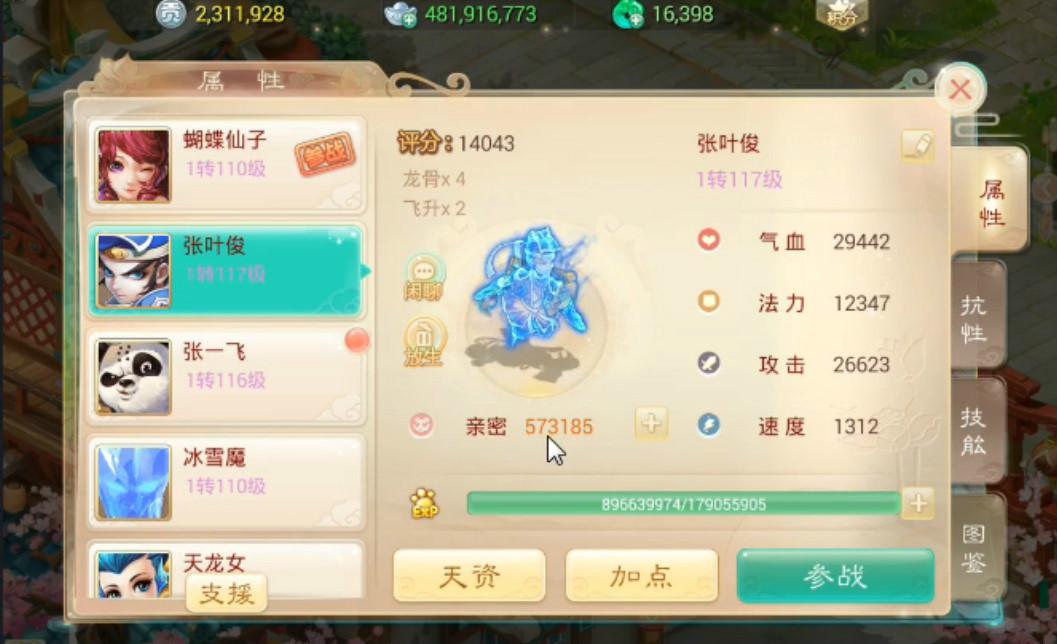The image size is (1057, 644).
Task: Click the green 参战 battle button
Action: pos(835,575)
